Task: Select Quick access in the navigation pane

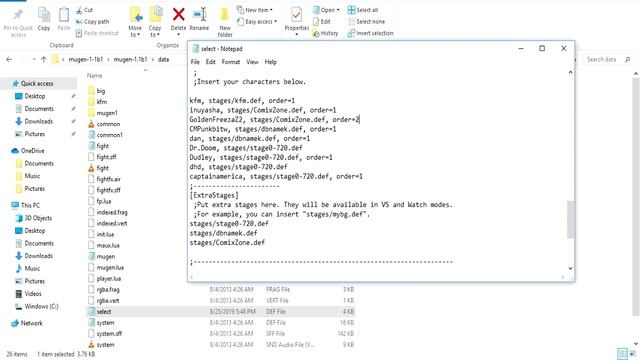Action: tap(37, 83)
